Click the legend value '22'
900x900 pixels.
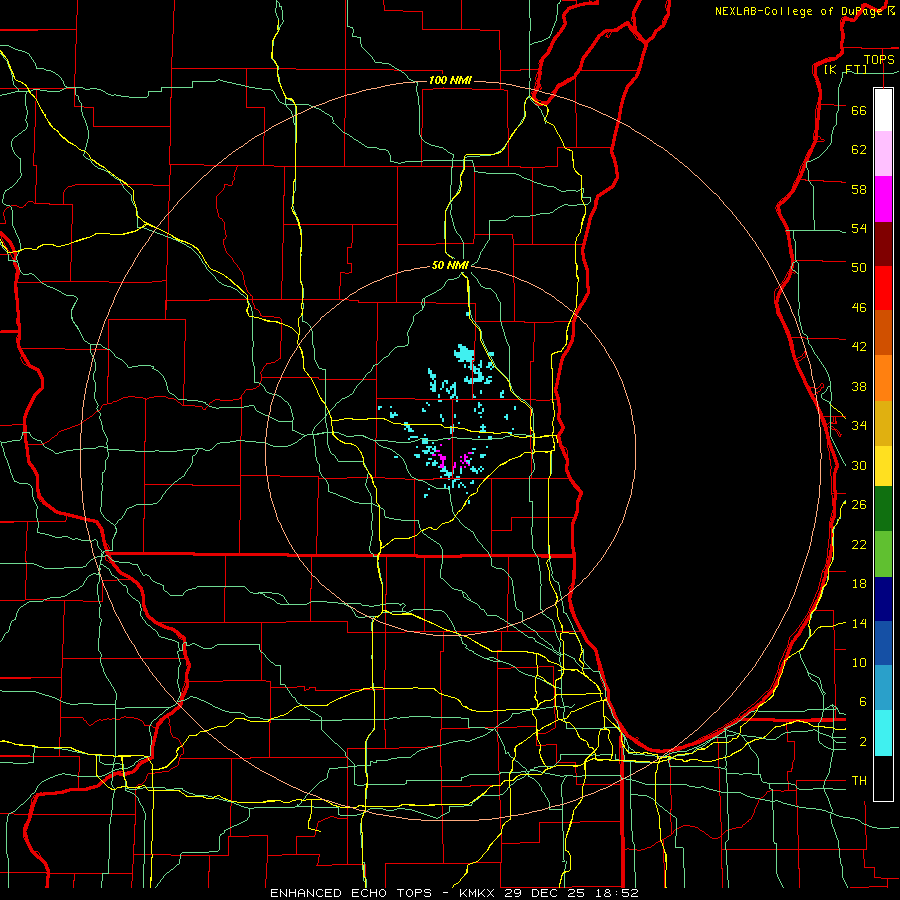point(859,544)
